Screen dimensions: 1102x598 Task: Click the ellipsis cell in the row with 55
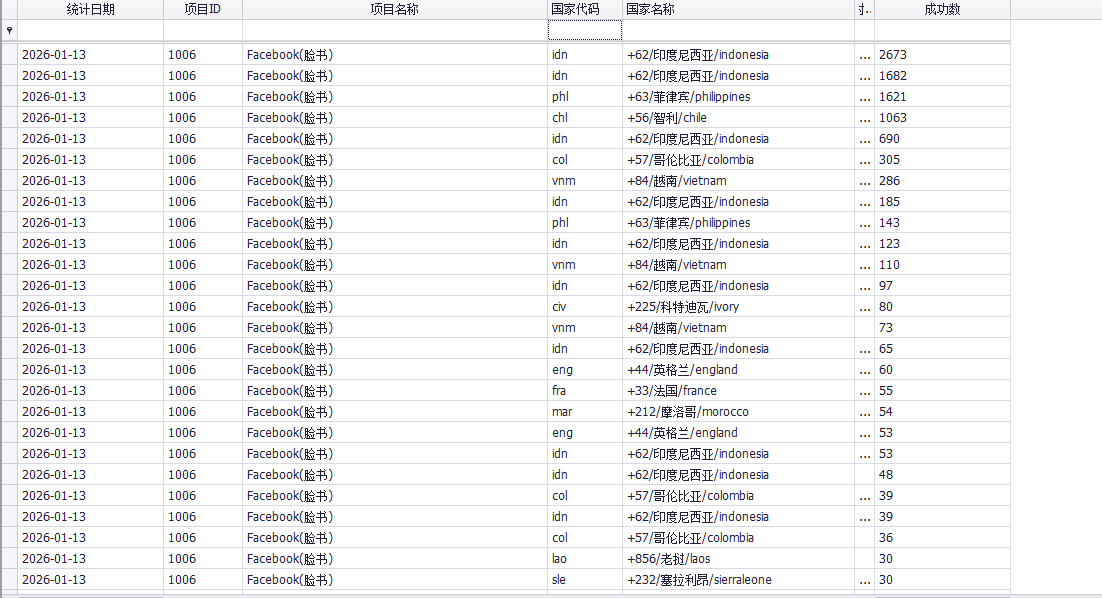[x=864, y=391]
